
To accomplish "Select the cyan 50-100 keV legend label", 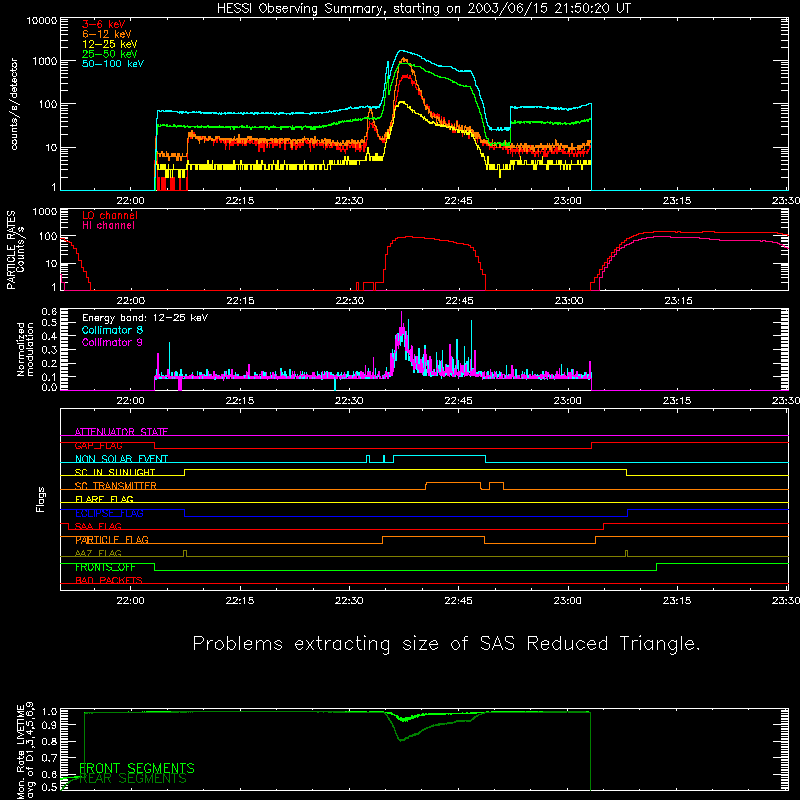I will (113, 63).
